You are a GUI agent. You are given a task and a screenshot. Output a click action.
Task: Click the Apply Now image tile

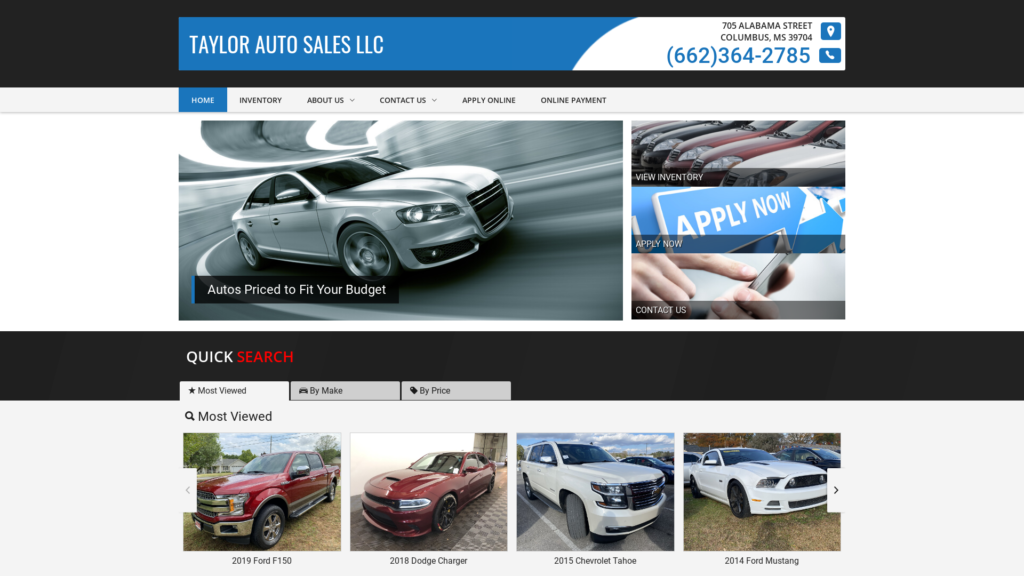click(x=737, y=219)
